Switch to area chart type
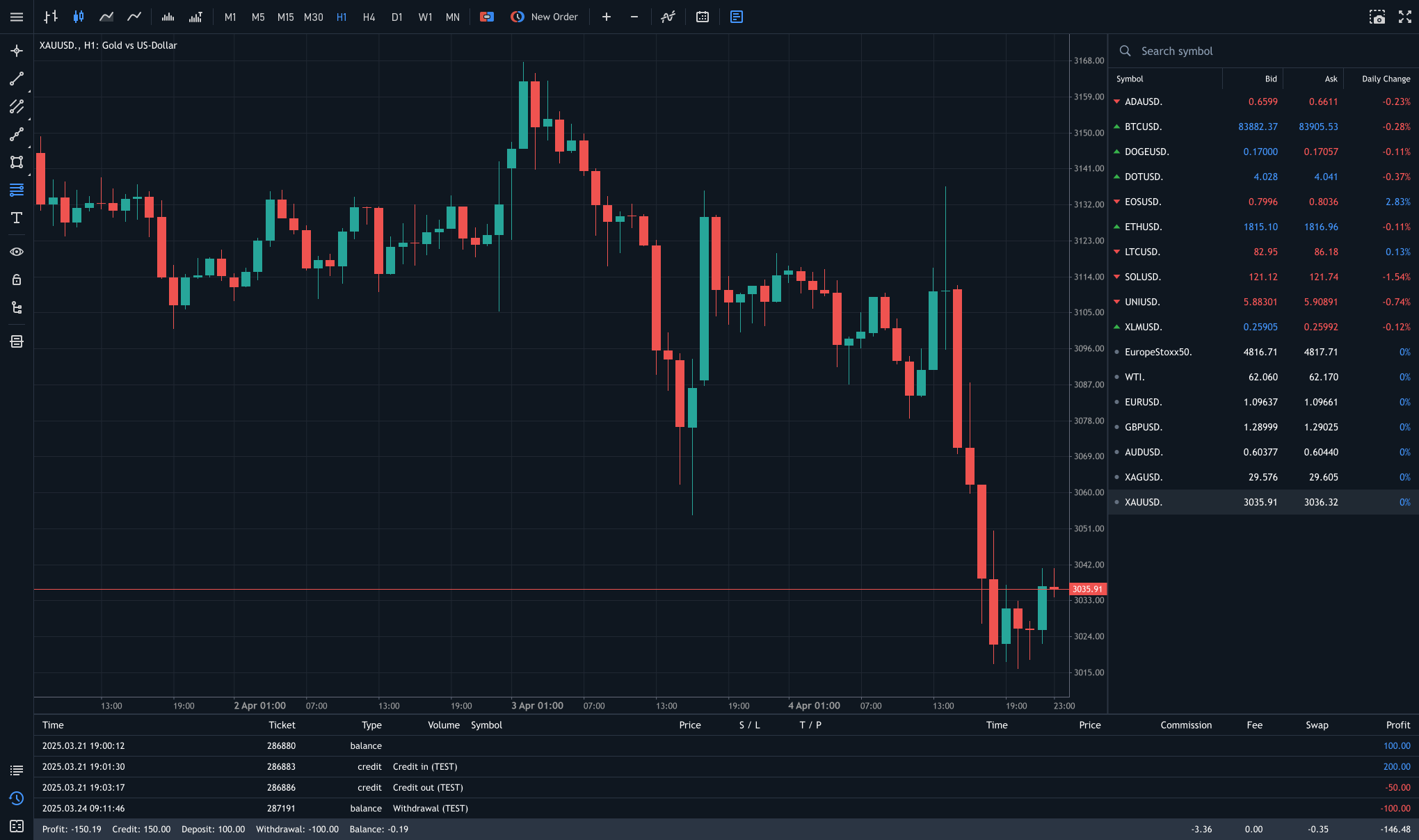The image size is (1419, 840). [x=106, y=17]
